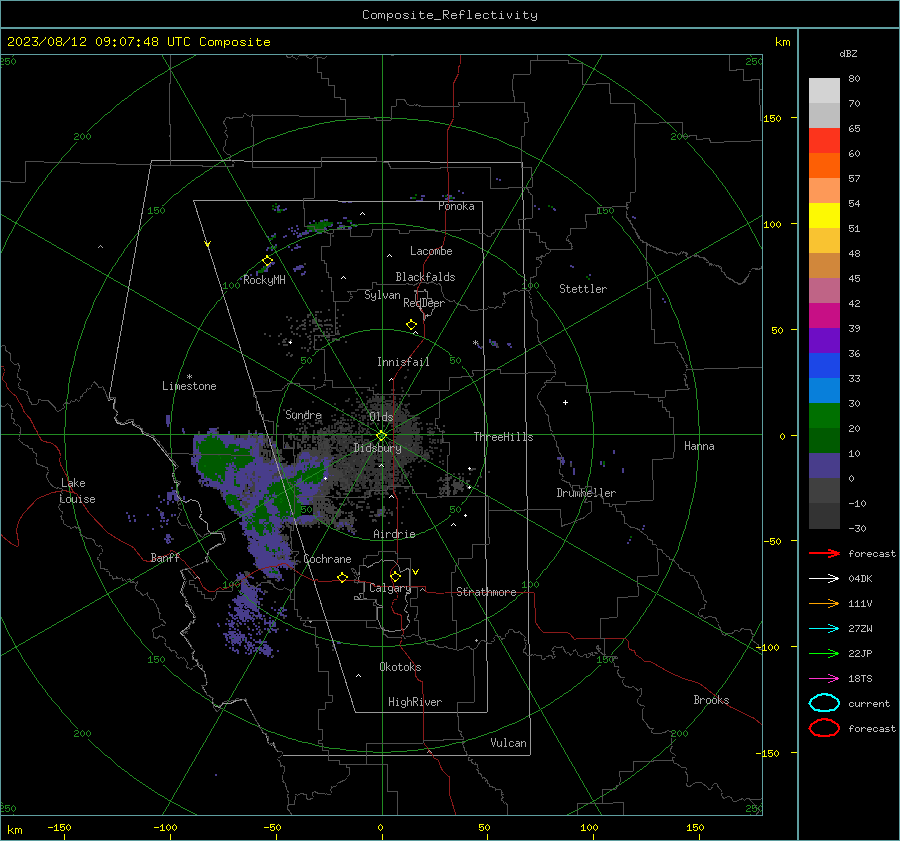Click the yellow diamond marker beside RockyMH
This screenshot has height=841, width=900.
267,261
